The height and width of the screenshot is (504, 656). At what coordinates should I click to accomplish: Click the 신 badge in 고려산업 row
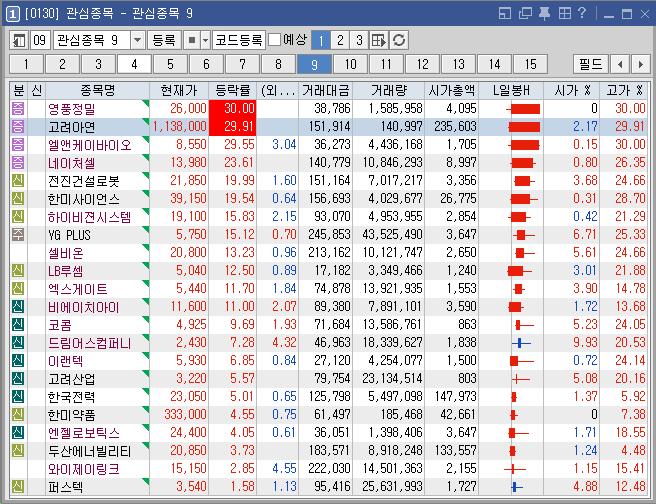[x=18, y=379]
